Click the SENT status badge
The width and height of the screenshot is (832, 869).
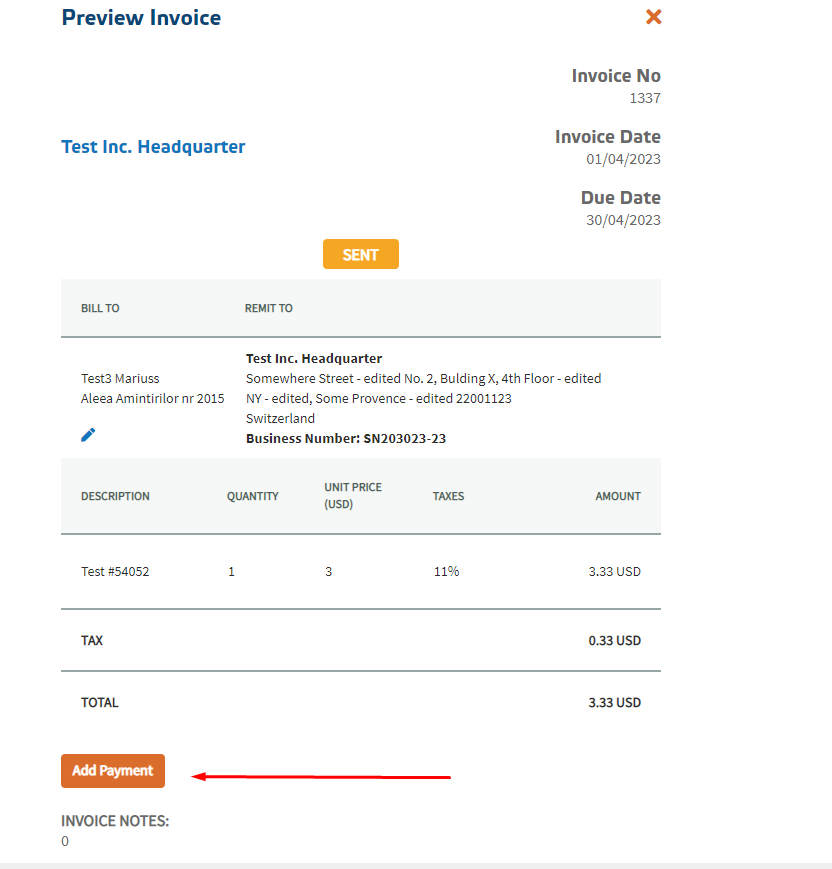360,254
